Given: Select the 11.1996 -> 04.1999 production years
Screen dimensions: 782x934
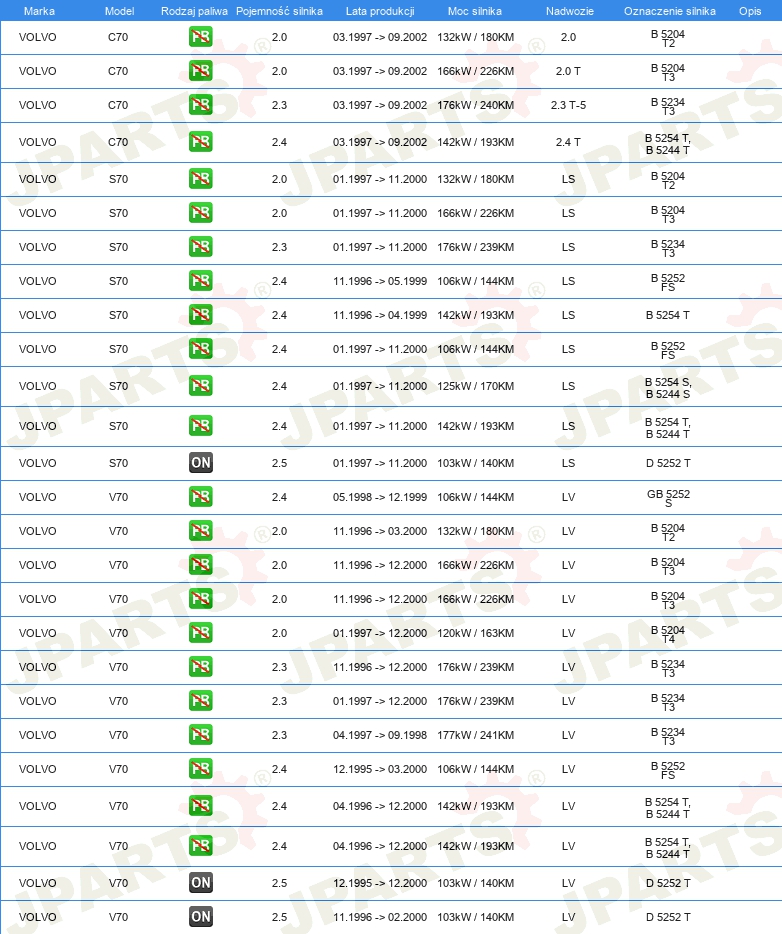Looking at the screenshot, I should tap(380, 315).
